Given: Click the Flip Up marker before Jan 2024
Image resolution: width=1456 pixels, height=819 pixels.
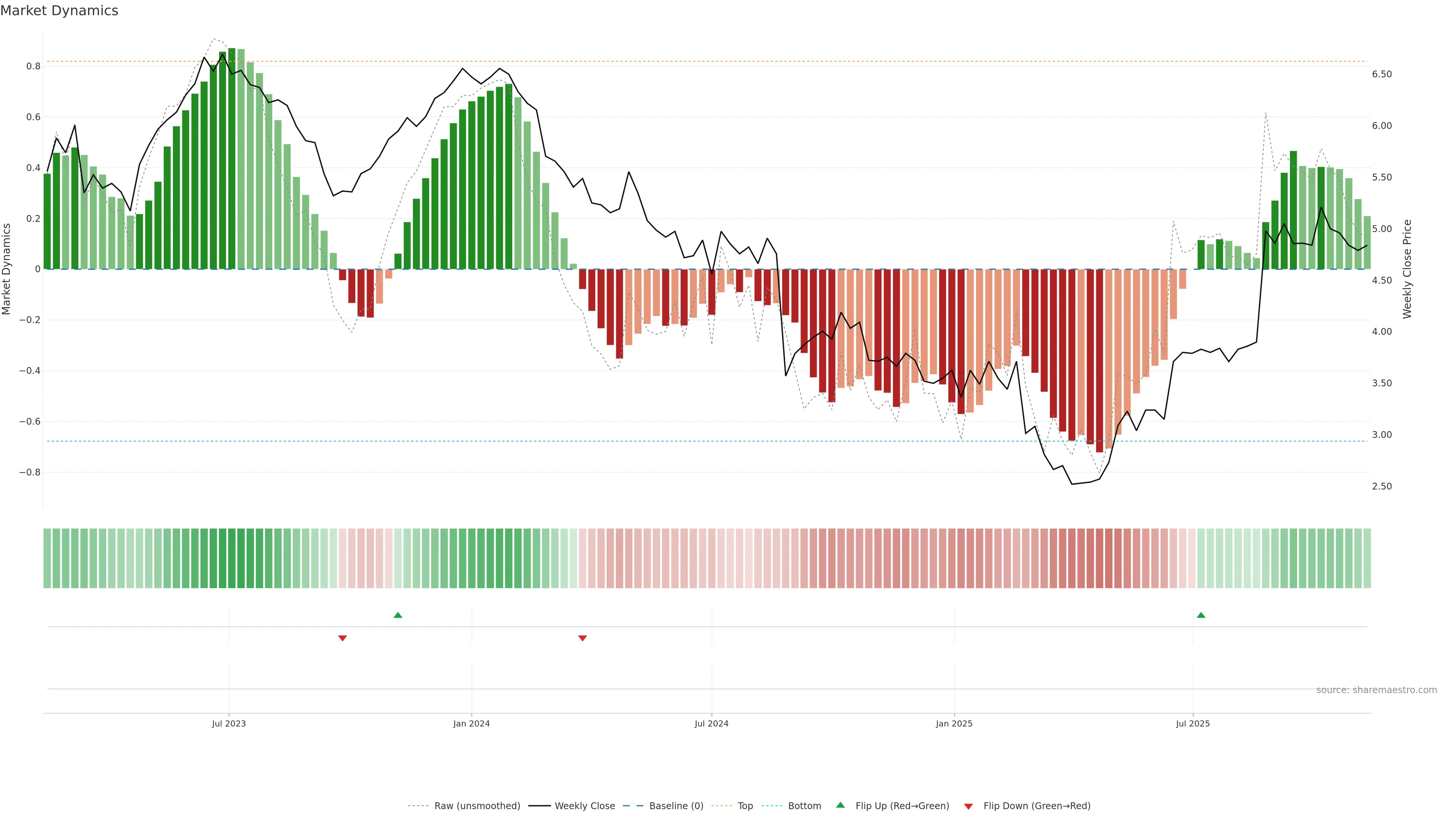Looking at the screenshot, I should click(397, 615).
